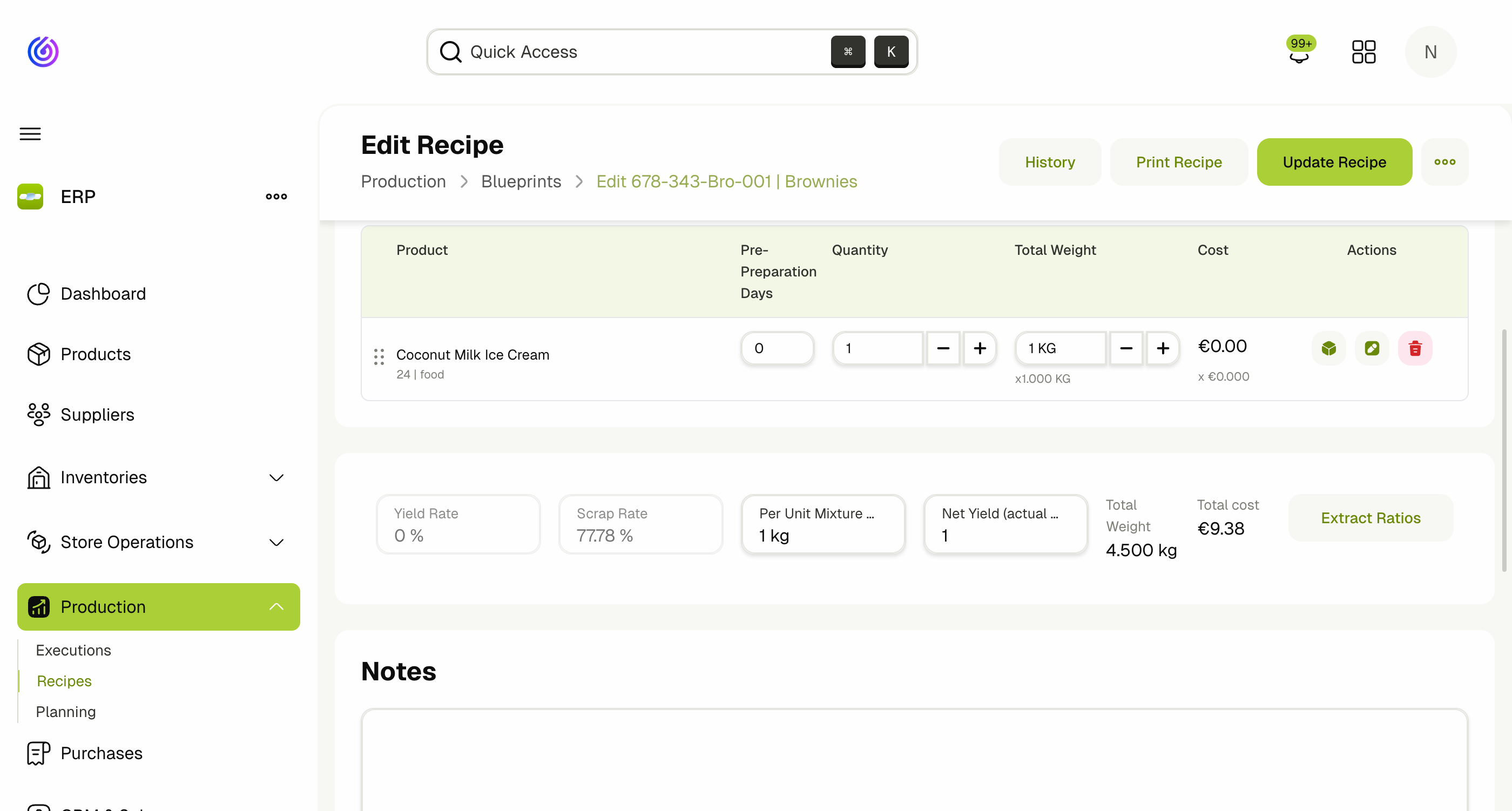Click the app logo in top corner

[43, 52]
